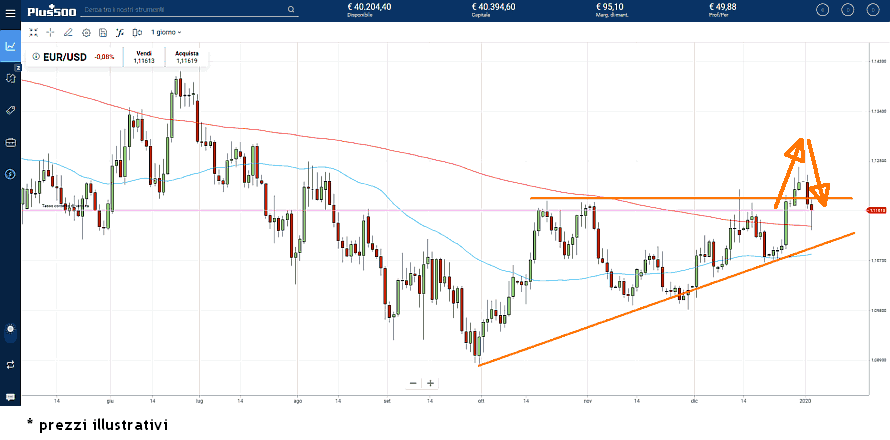
Task: Select the fullscreen chart icon
Action: coord(33,32)
